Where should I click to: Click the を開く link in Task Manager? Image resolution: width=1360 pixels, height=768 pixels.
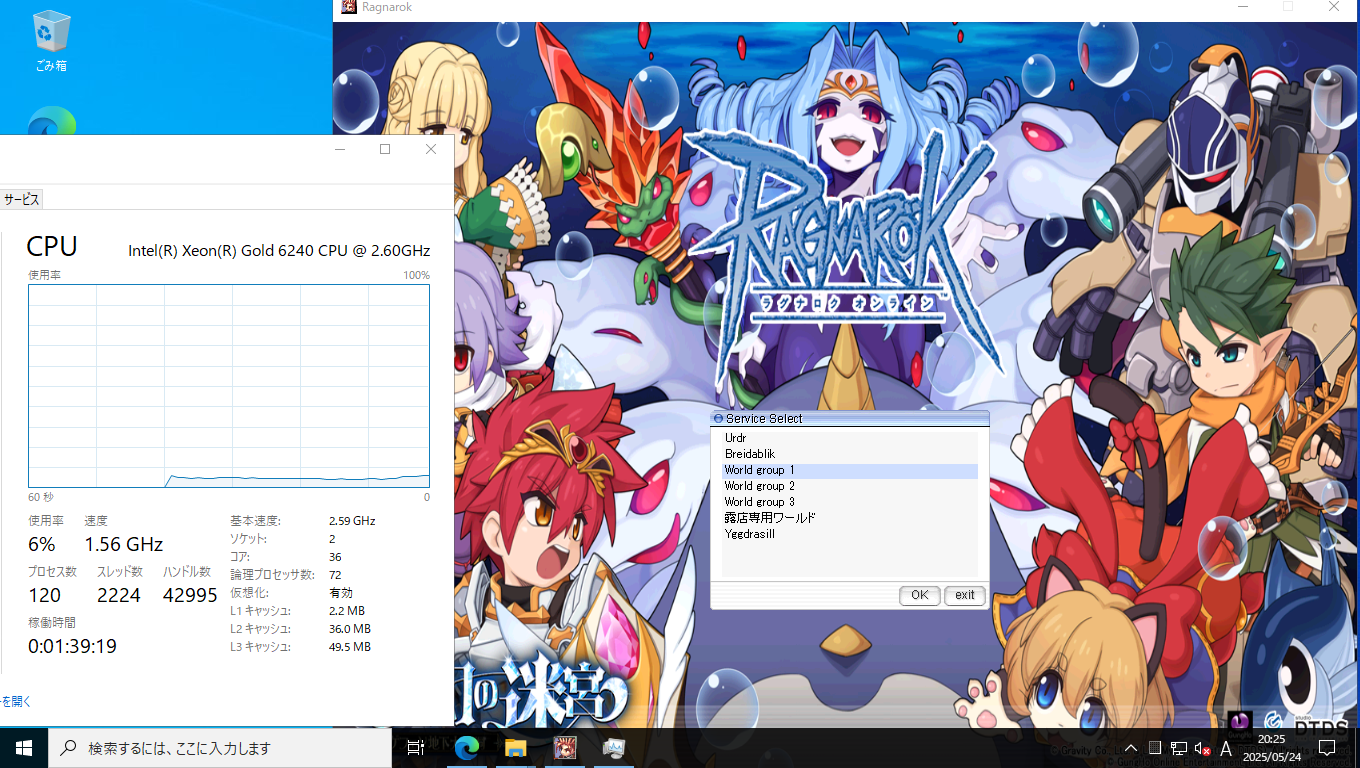click(x=16, y=701)
